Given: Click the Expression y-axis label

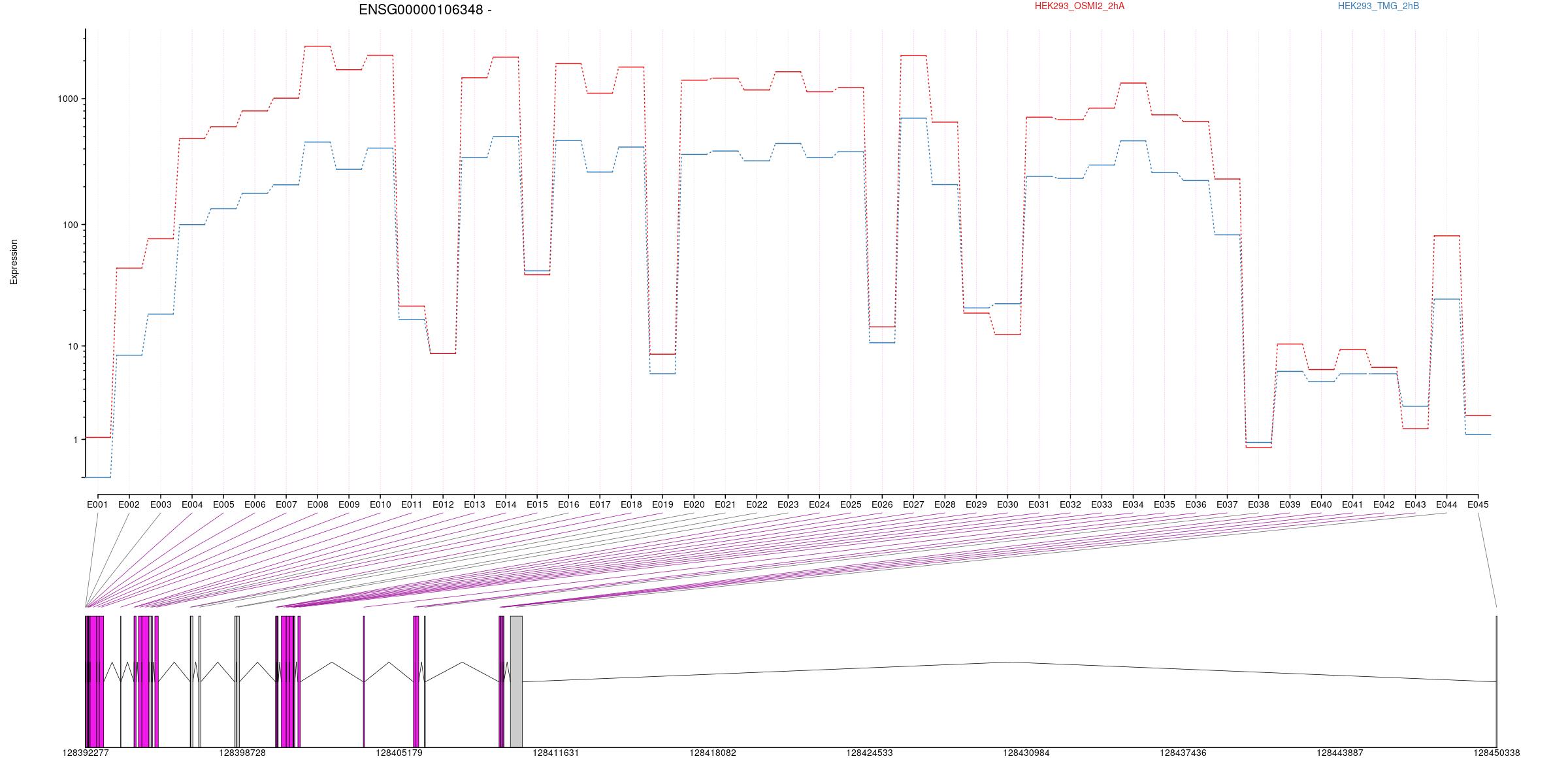Looking at the screenshot, I should [14, 262].
